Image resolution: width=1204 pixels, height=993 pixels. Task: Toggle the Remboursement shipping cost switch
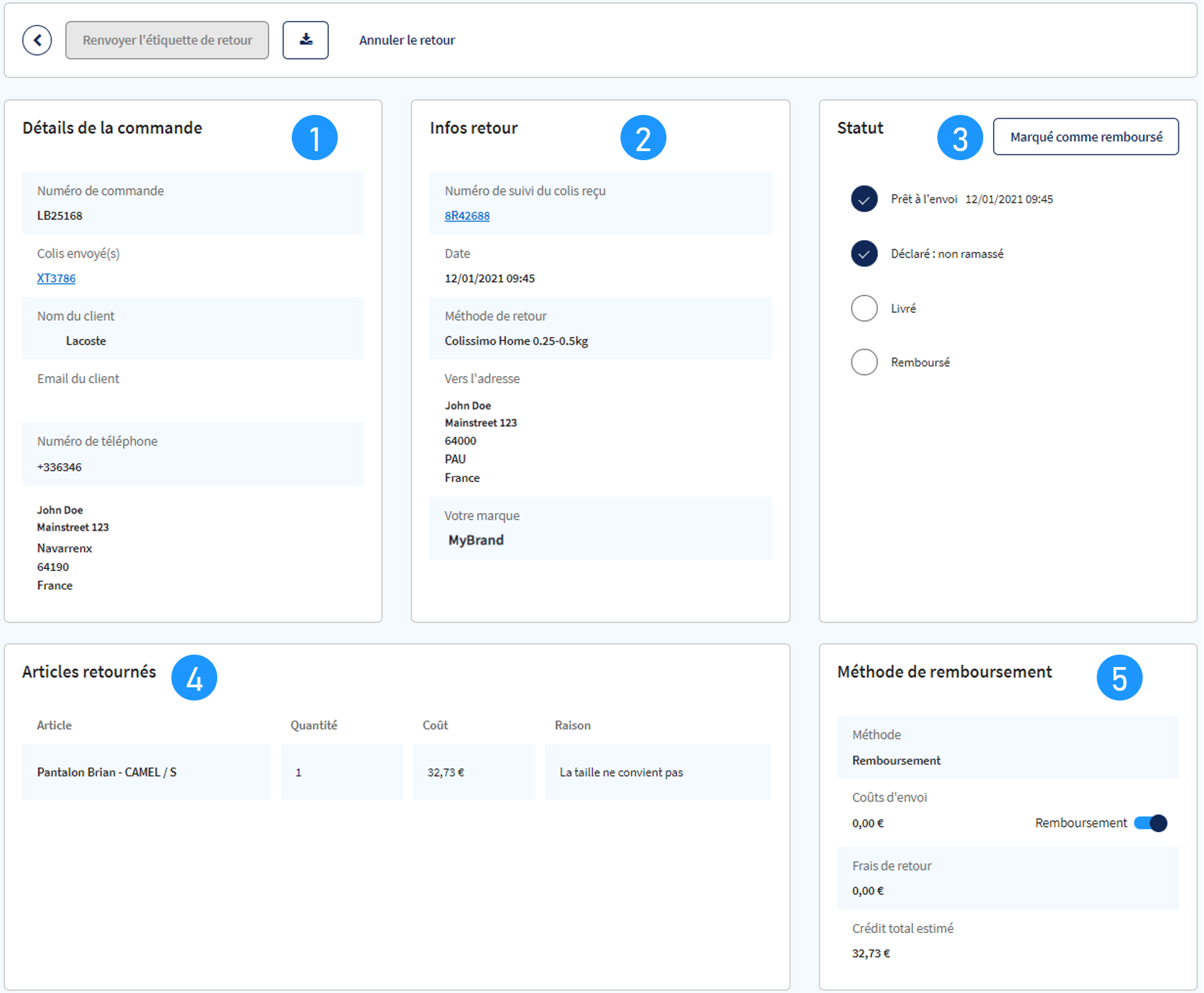1150,823
